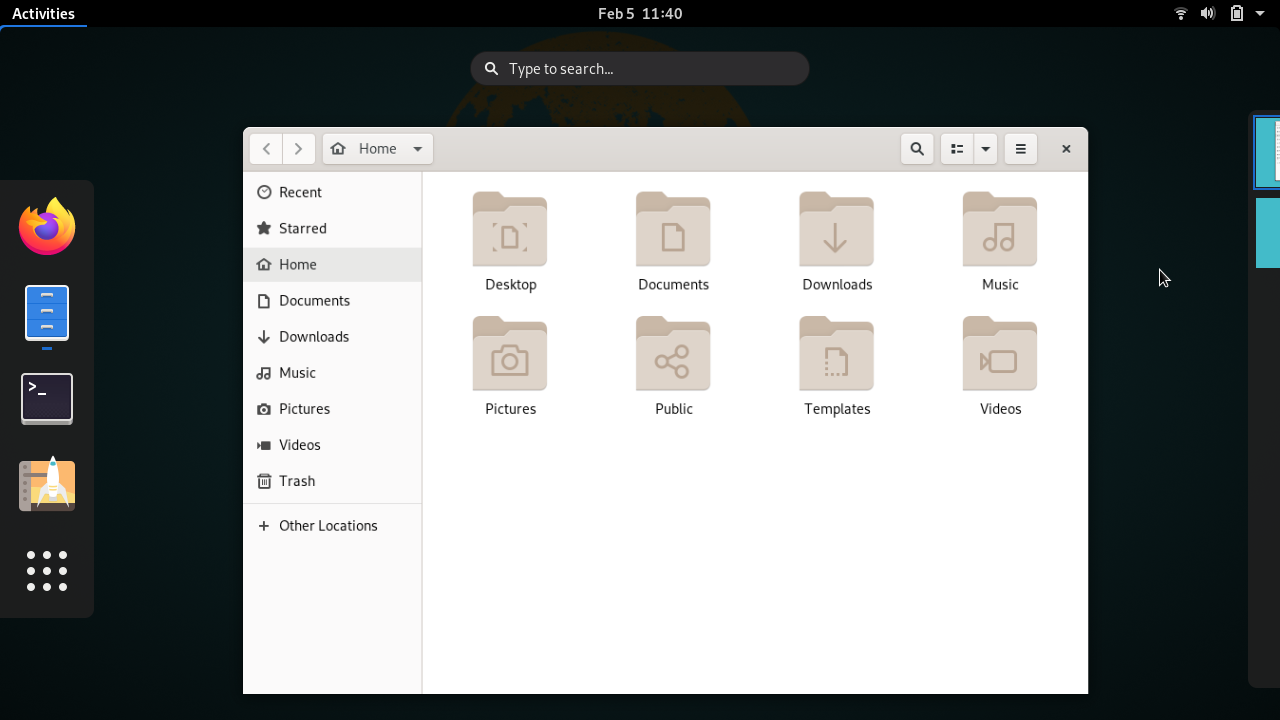The image size is (1280, 720).
Task: Activate search in the Files toolbar
Action: (x=917, y=148)
